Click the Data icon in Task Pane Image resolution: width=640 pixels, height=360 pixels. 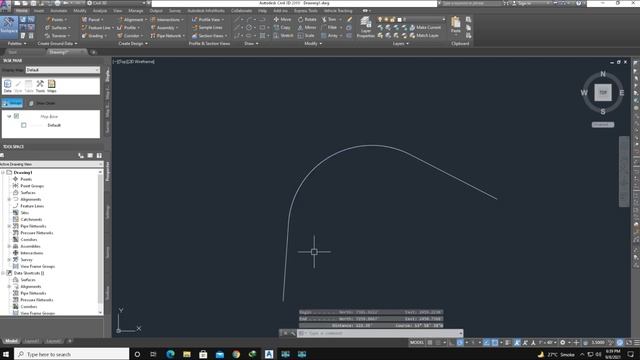tap(7, 86)
